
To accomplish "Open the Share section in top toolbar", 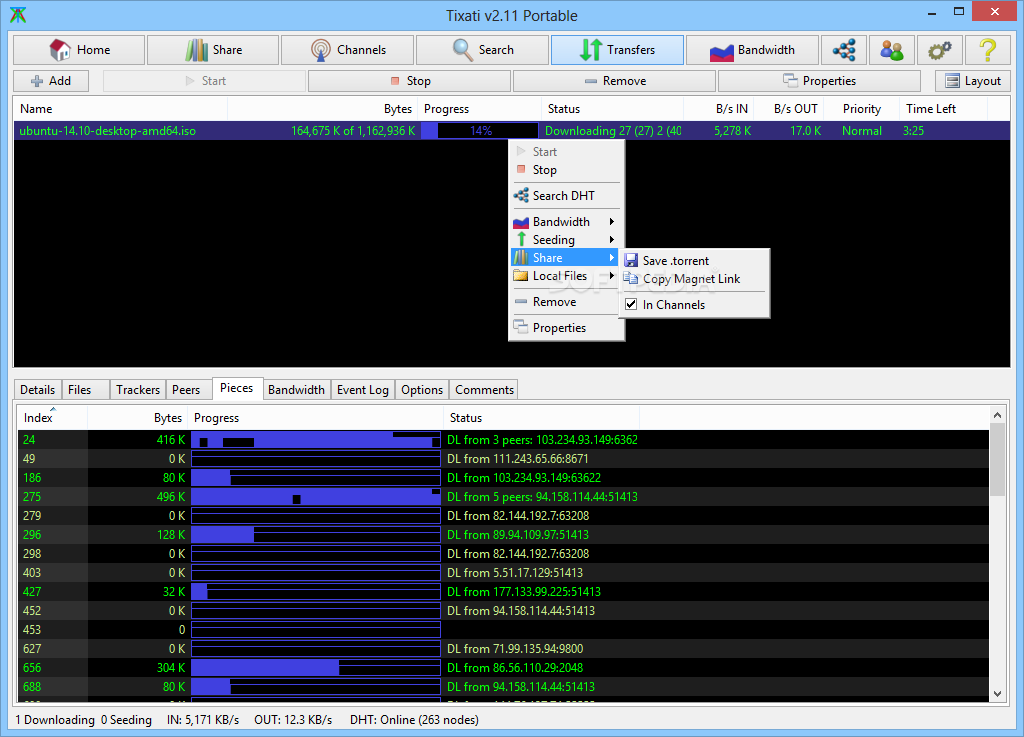I will 213,50.
